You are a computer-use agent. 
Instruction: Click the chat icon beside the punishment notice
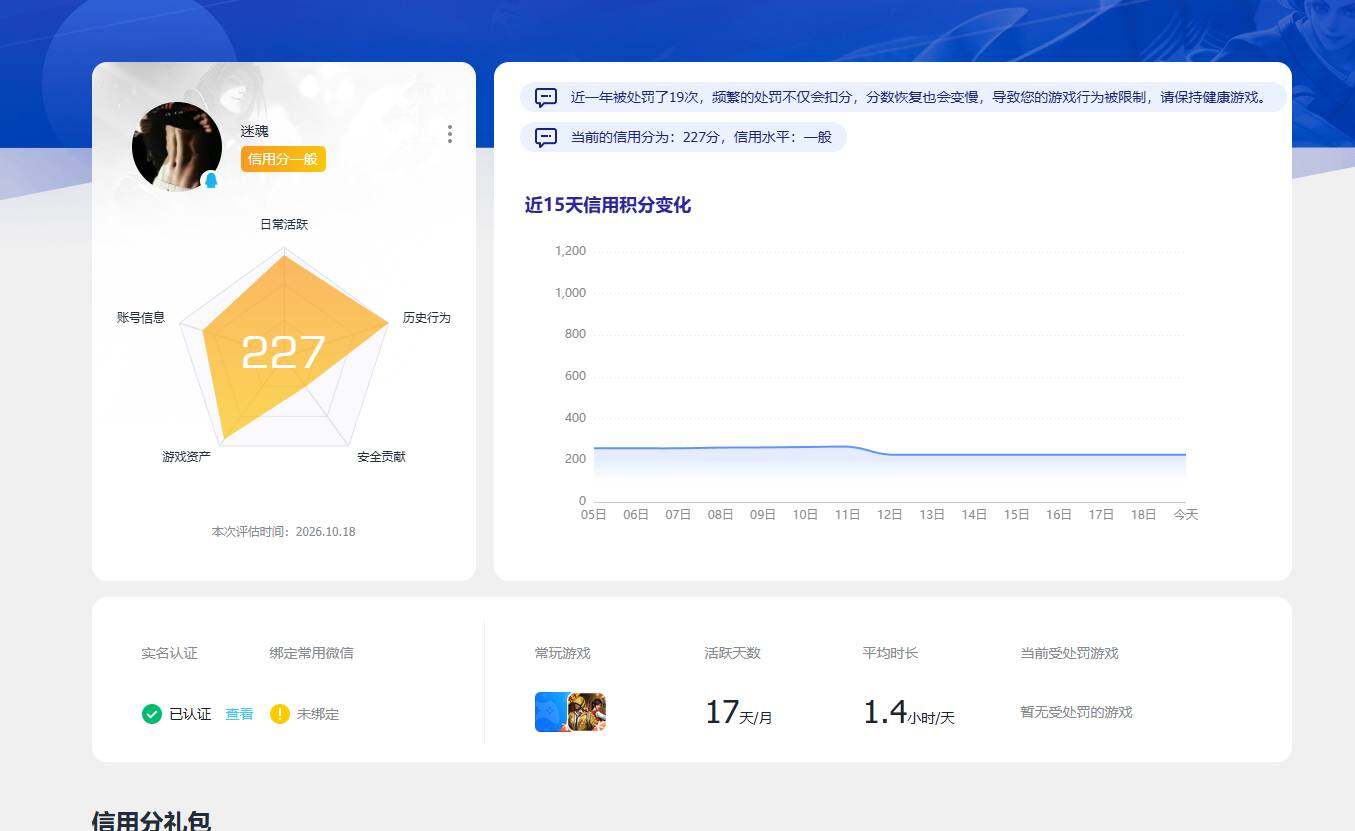[x=546, y=97]
